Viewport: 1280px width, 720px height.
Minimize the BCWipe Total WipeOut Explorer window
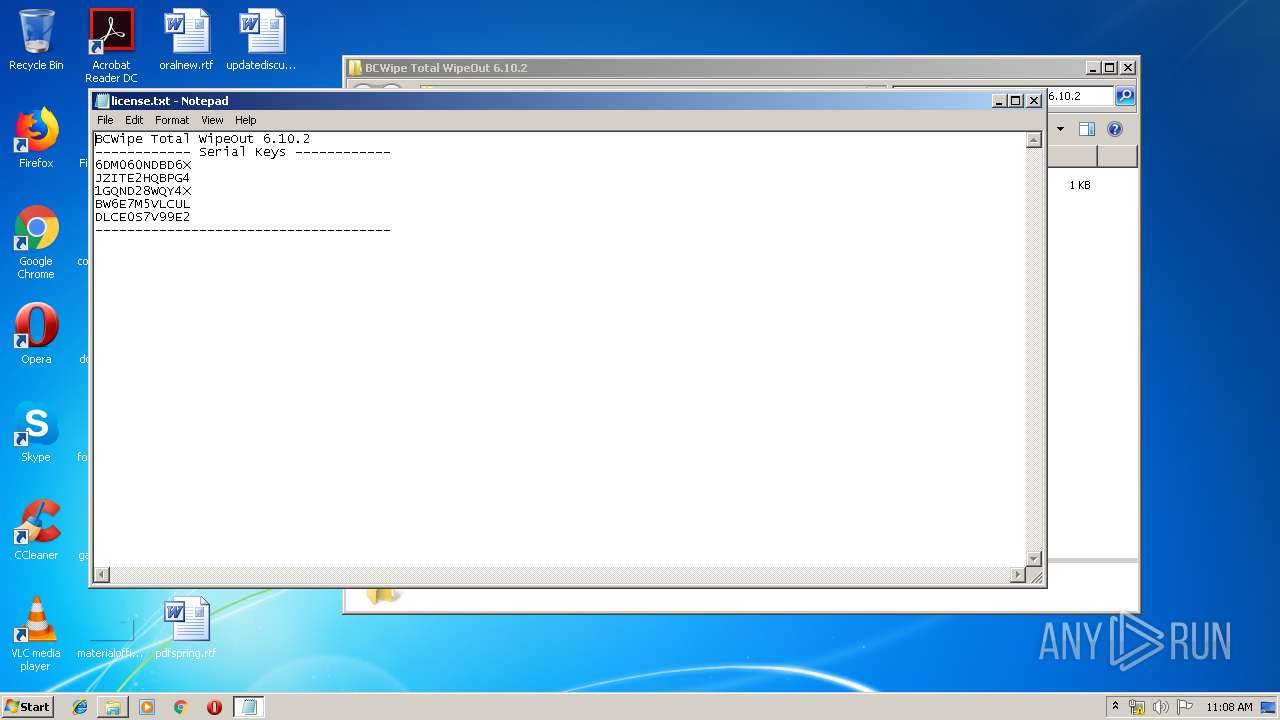point(1093,68)
